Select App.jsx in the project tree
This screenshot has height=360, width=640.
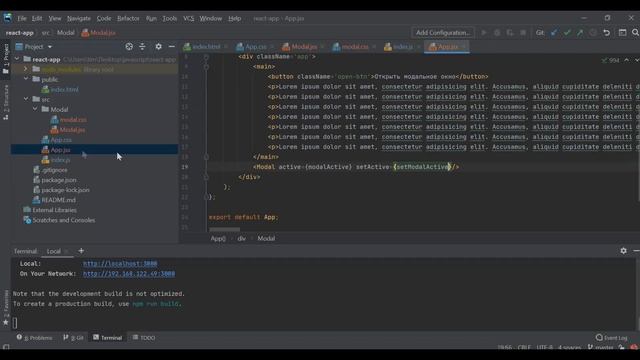coord(60,150)
